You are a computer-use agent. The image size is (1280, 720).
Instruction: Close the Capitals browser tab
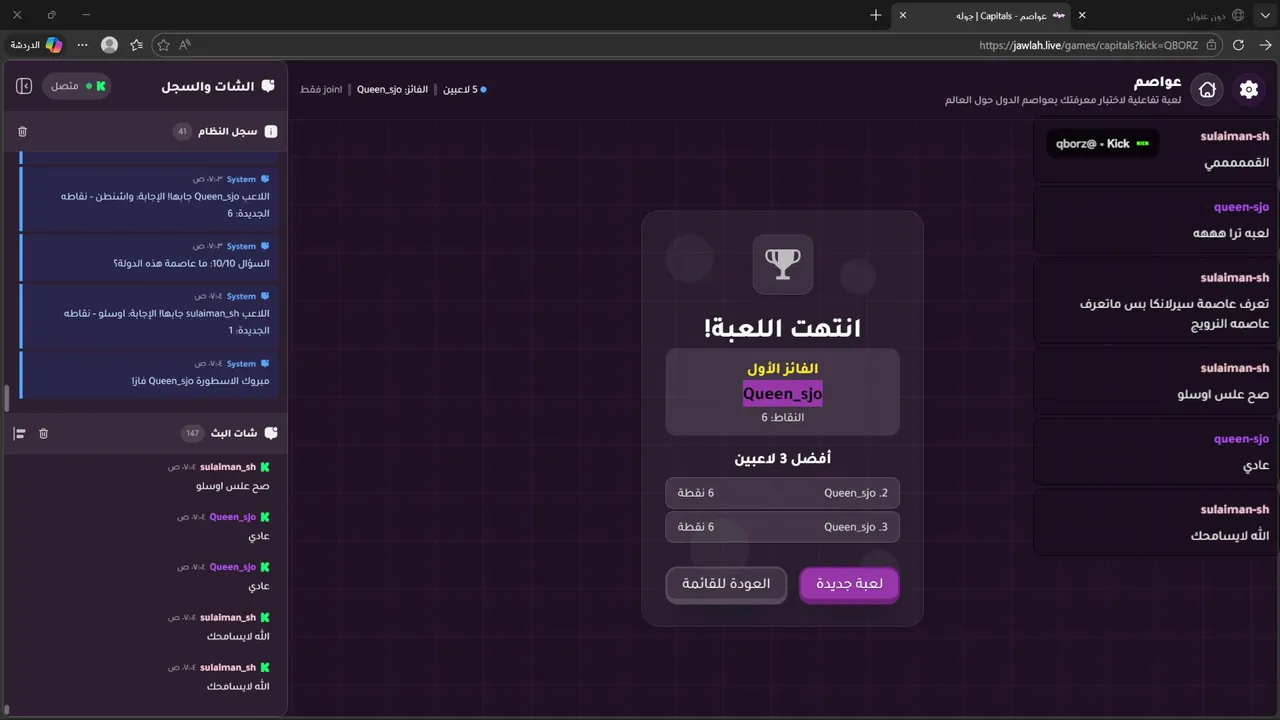(x=903, y=15)
